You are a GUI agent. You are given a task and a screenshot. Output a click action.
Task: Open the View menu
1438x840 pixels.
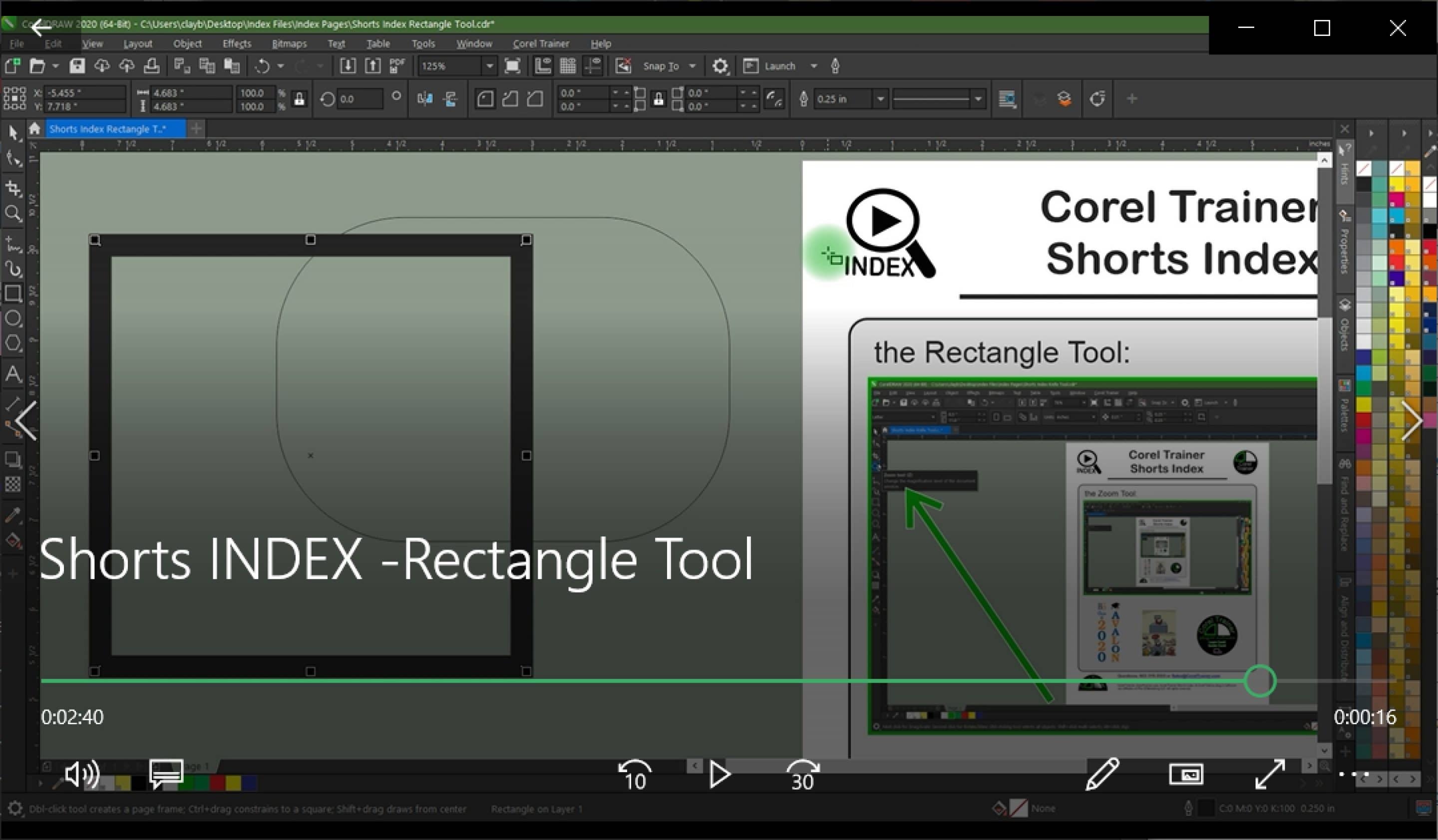click(92, 43)
